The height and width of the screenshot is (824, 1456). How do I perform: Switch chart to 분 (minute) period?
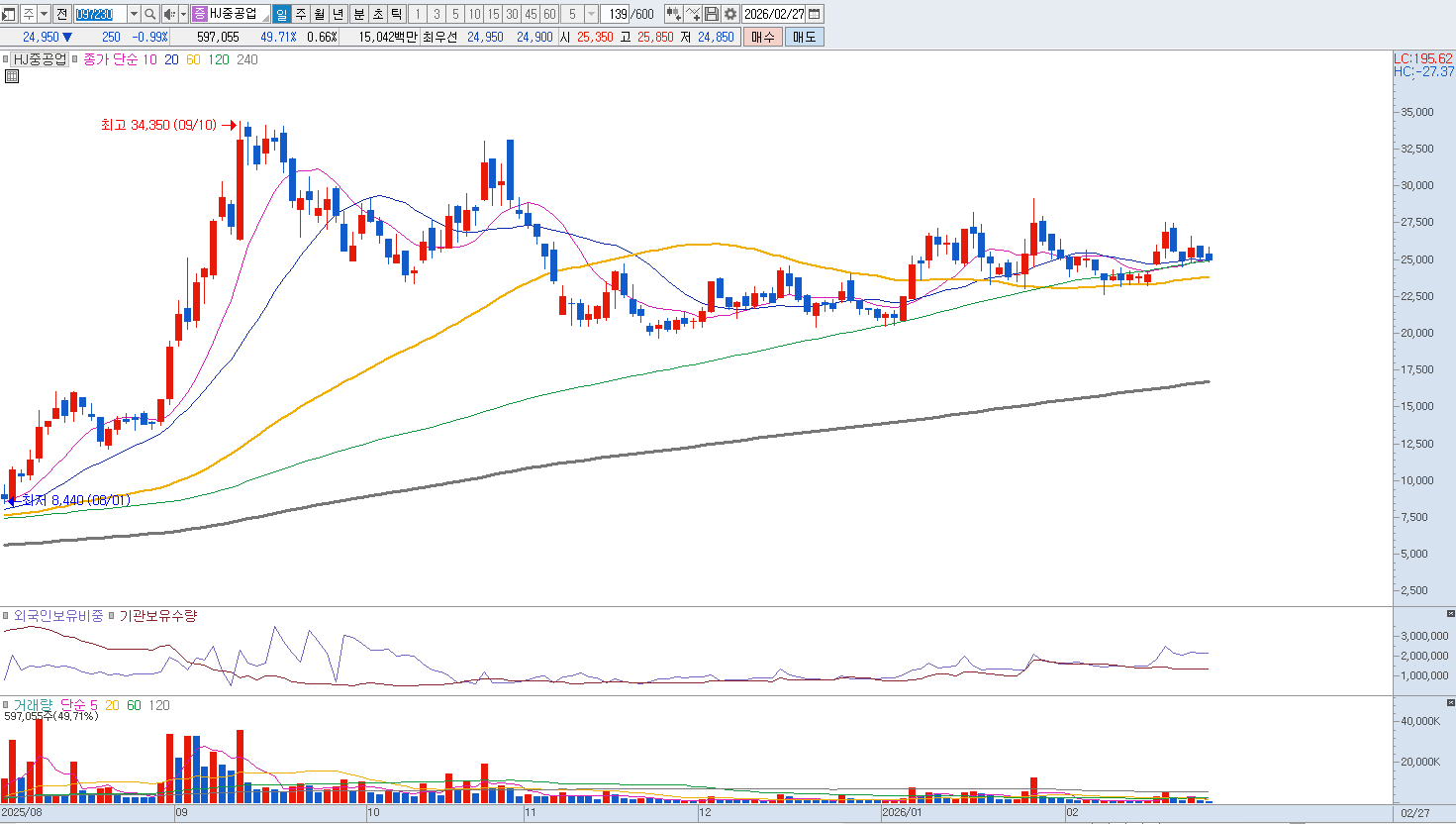358,14
